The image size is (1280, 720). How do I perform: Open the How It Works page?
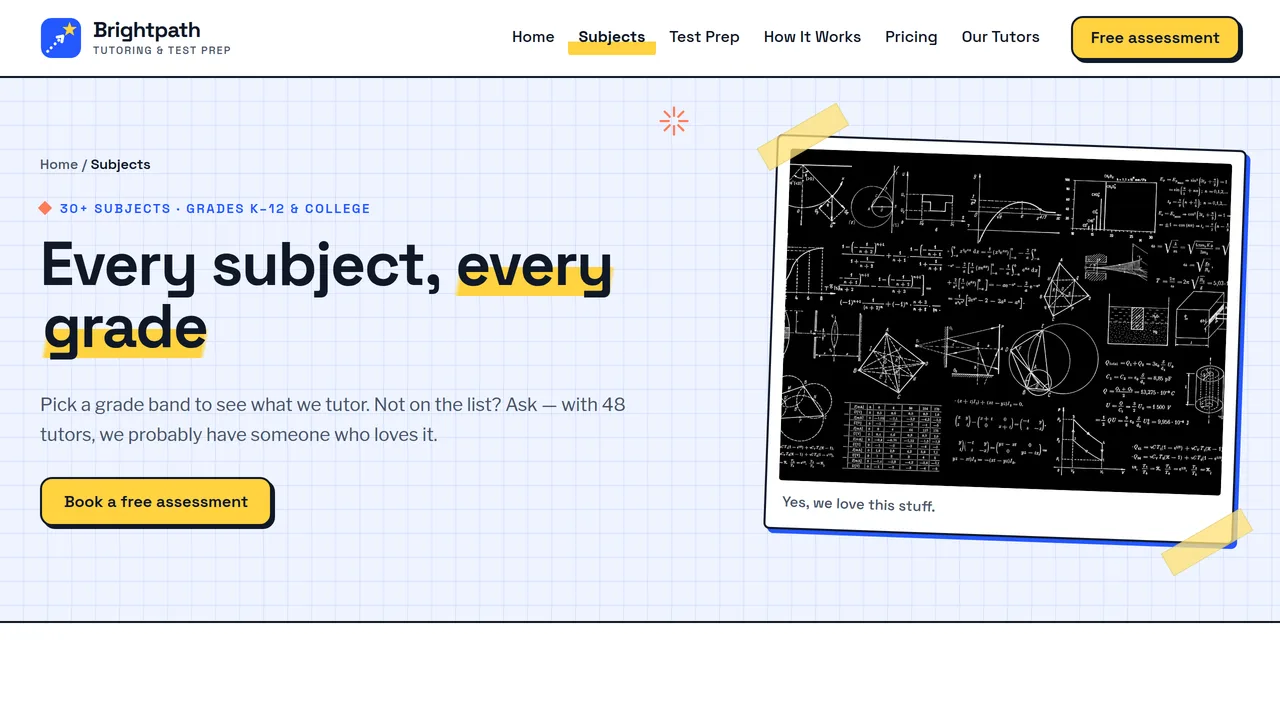(812, 37)
